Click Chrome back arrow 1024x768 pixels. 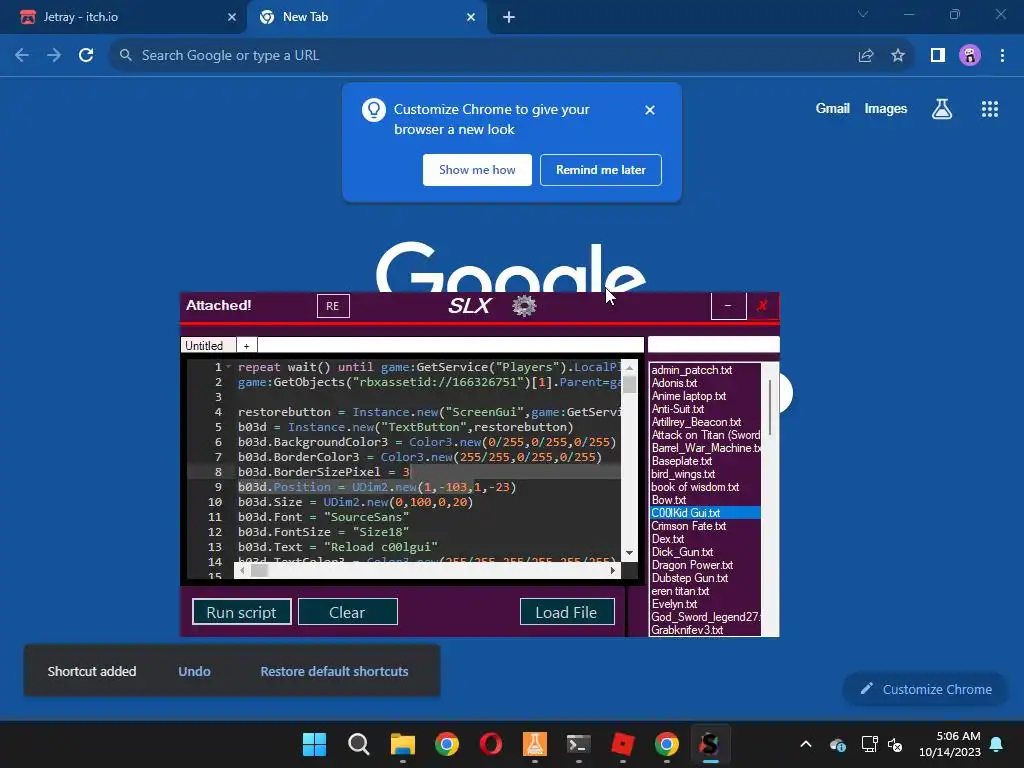[22, 56]
